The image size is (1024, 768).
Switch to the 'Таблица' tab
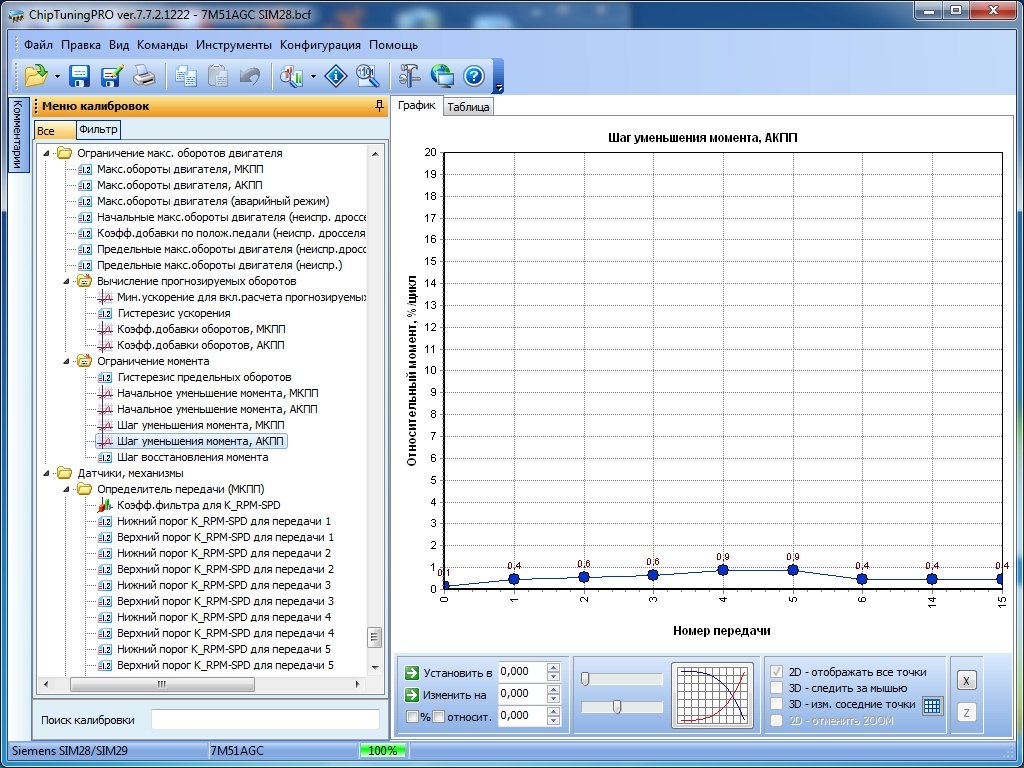coord(468,107)
